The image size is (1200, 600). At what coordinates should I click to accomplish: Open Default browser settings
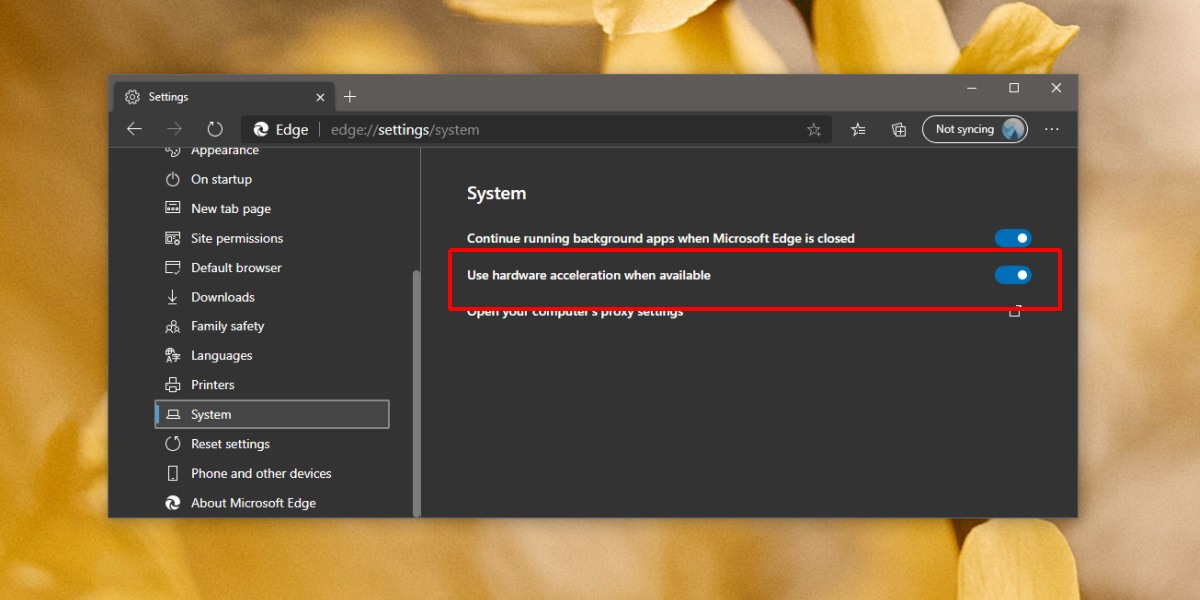point(272,268)
